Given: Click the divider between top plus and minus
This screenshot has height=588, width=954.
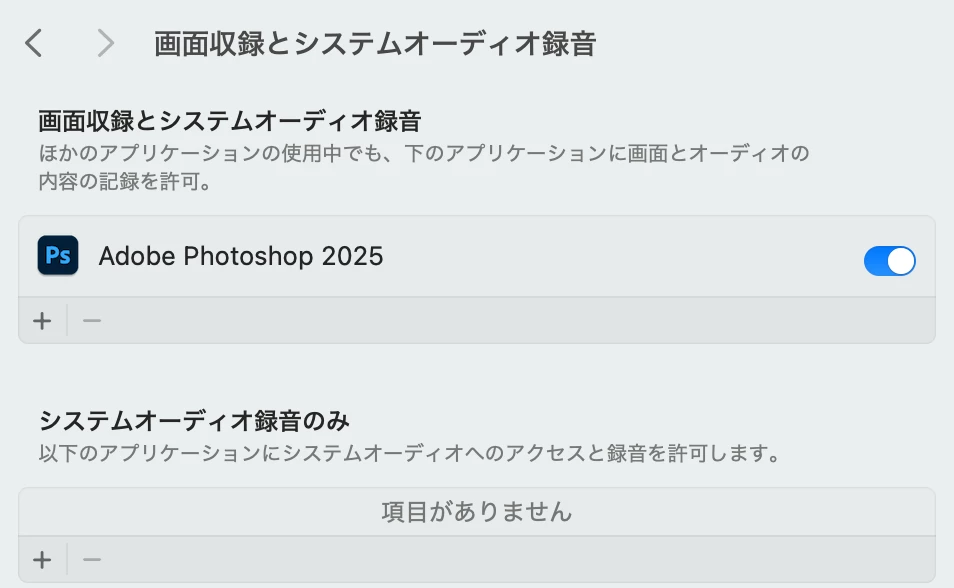Looking at the screenshot, I should (x=67, y=321).
